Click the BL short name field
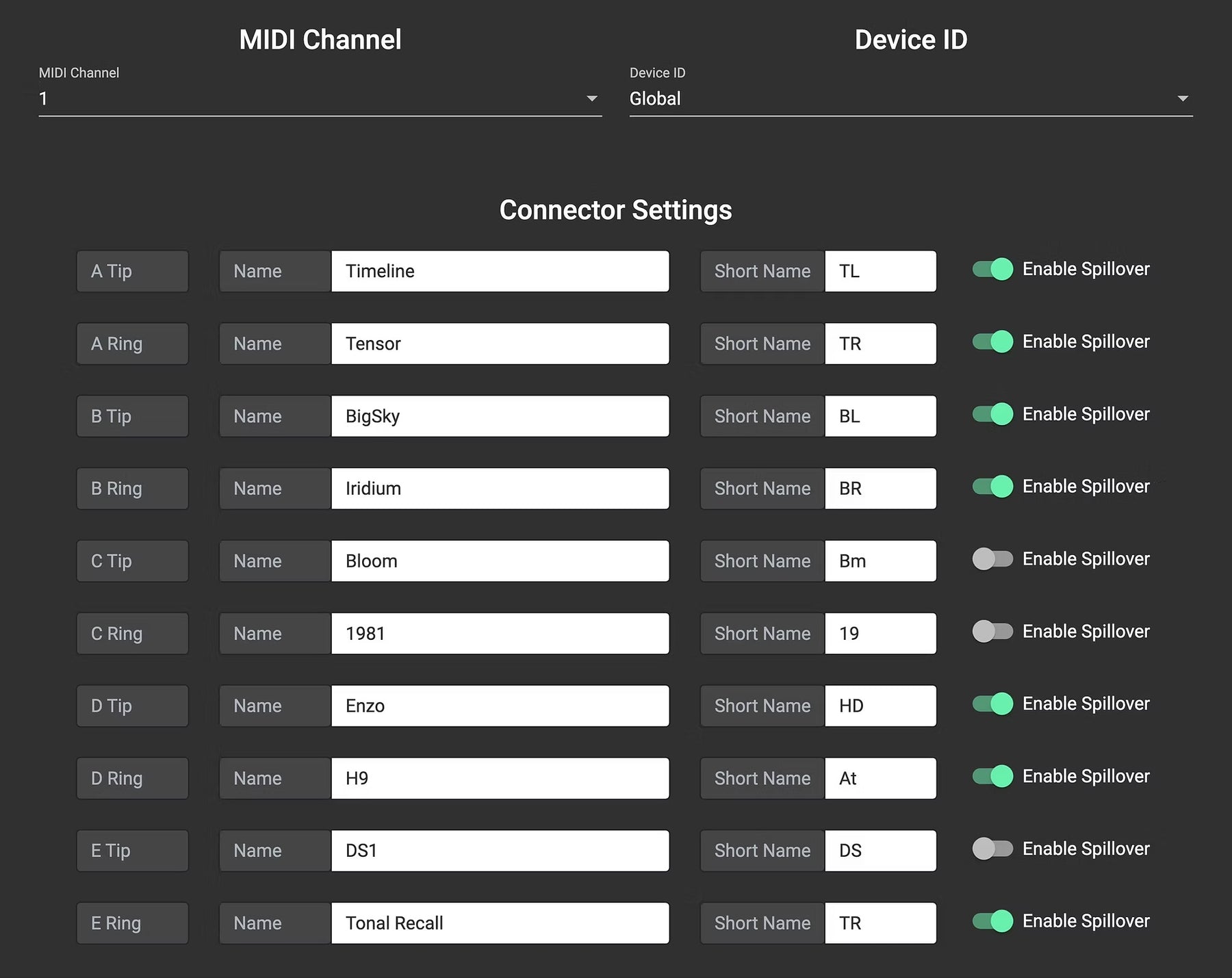The height and width of the screenshot is (978, 1232). pyautogui.click(x=881, y=416)
